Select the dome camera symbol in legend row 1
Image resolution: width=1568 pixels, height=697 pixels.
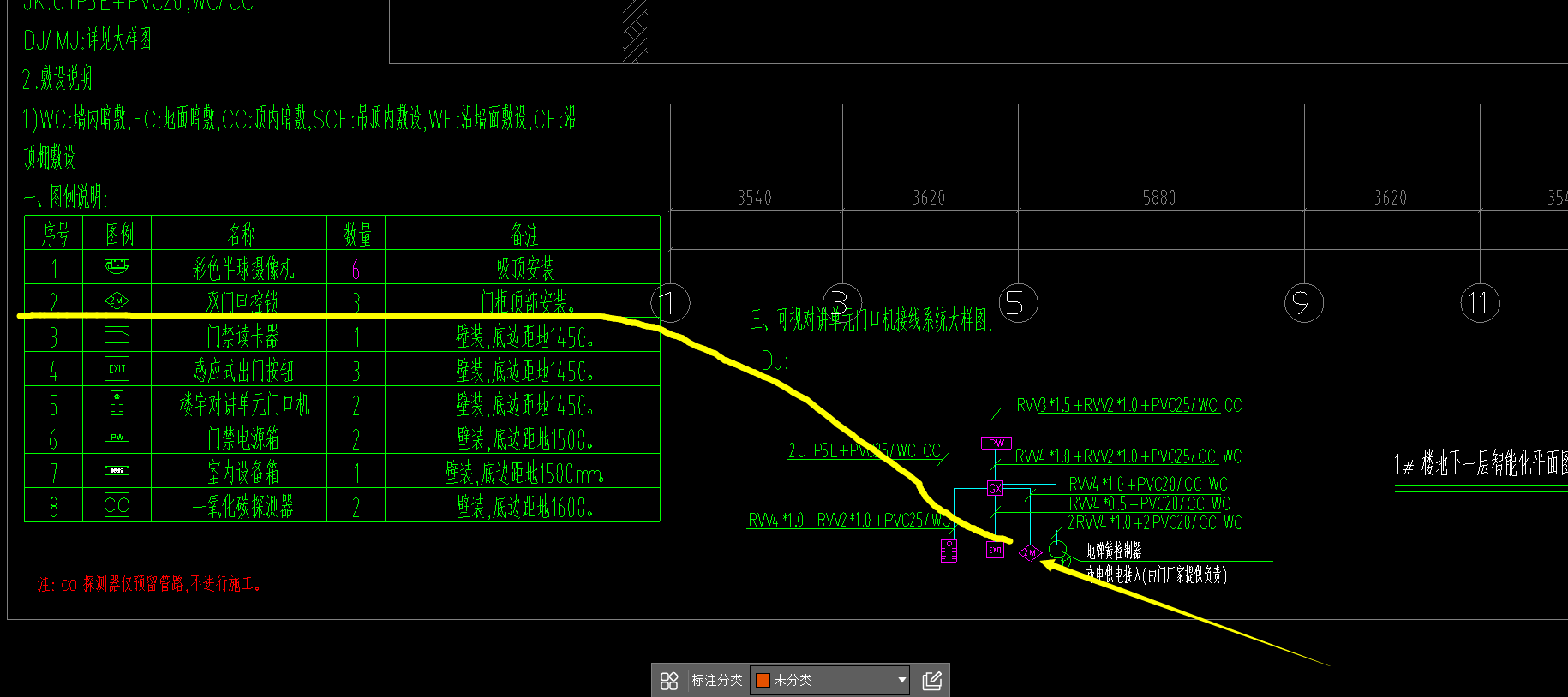tap(117, 266)
